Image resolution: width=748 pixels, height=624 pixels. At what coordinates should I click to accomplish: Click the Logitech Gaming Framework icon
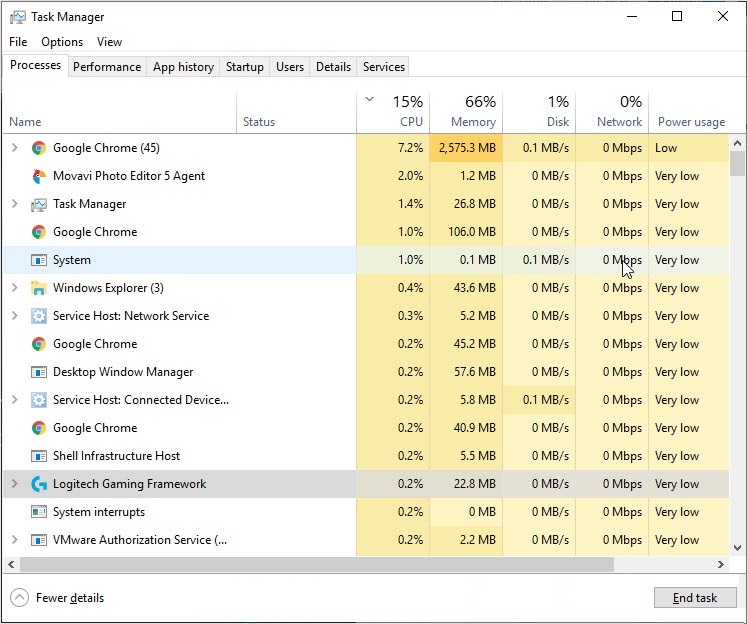pos(39,484)
